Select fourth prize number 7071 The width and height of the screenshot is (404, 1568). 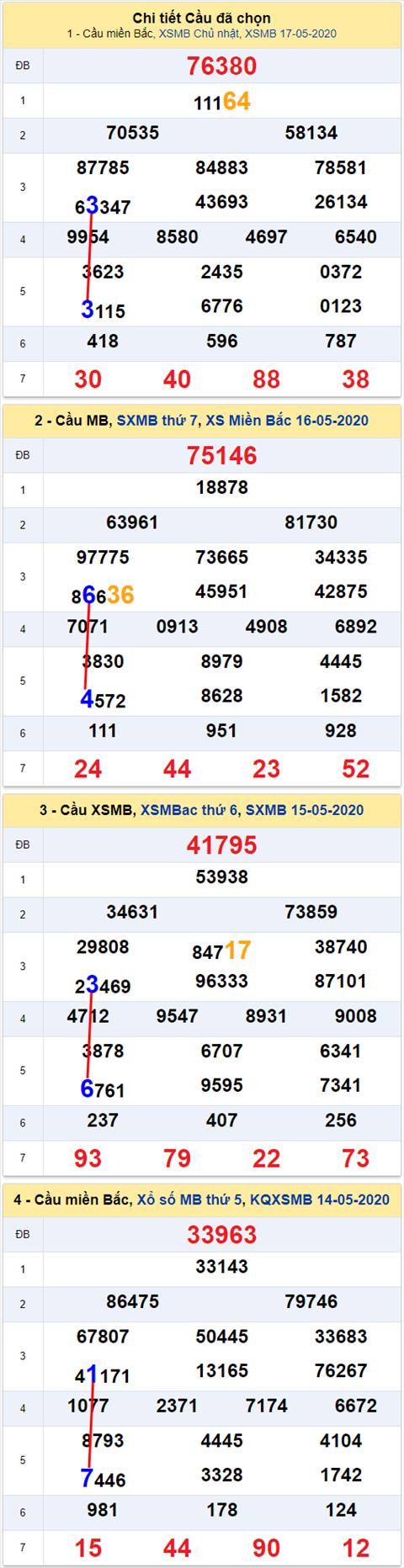88,627
